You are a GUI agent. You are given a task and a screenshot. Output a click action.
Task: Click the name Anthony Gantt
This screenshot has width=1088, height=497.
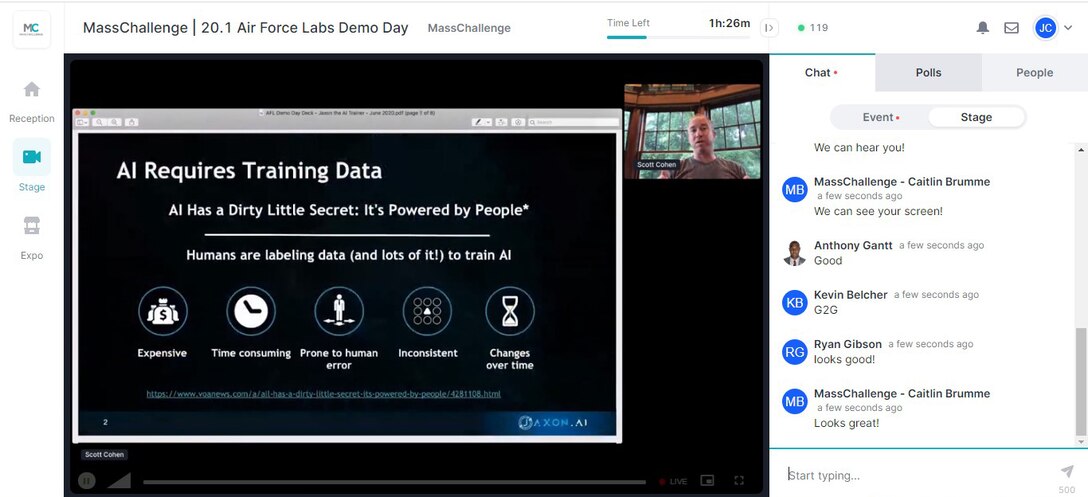tap(853, 245)
